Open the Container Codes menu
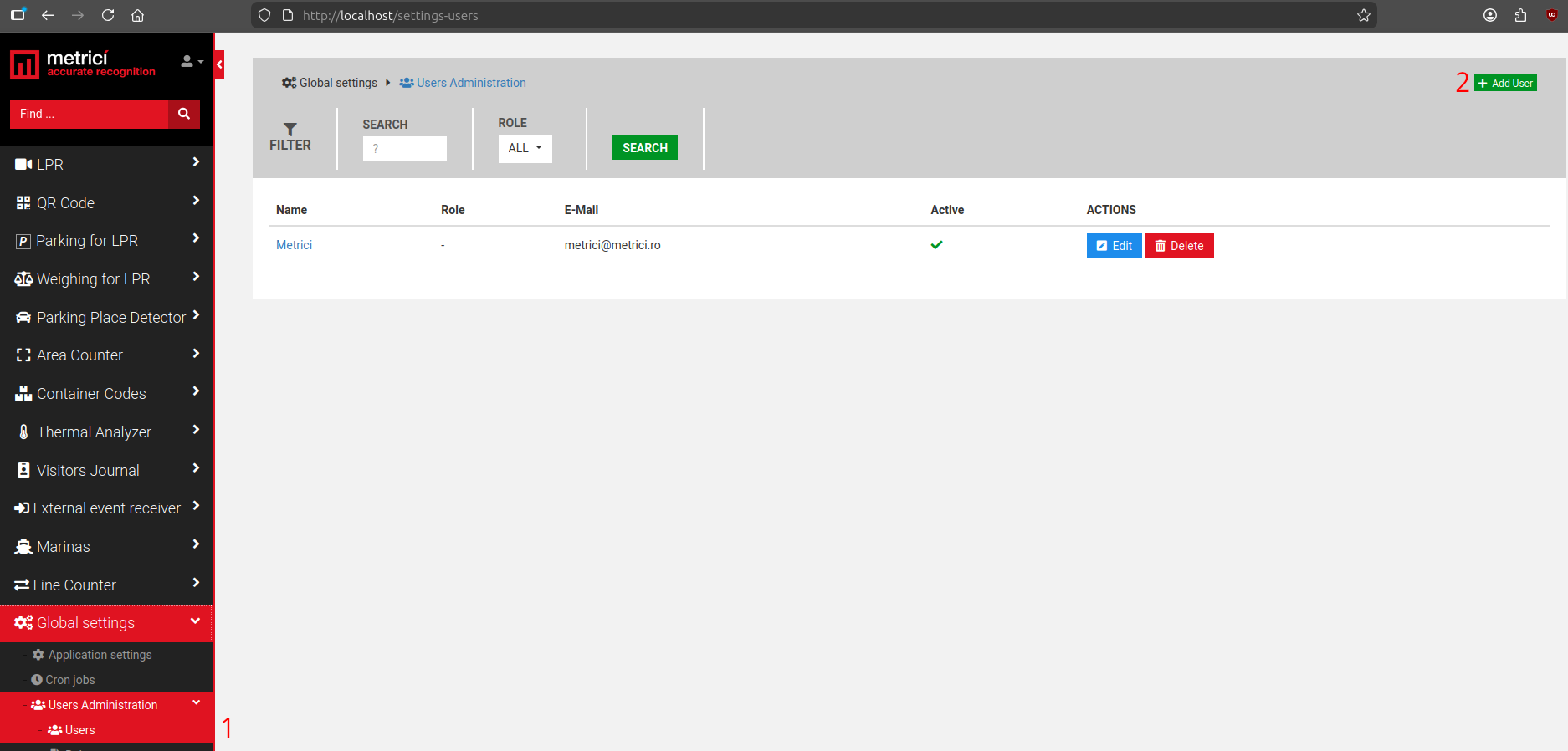 (106, 394)
